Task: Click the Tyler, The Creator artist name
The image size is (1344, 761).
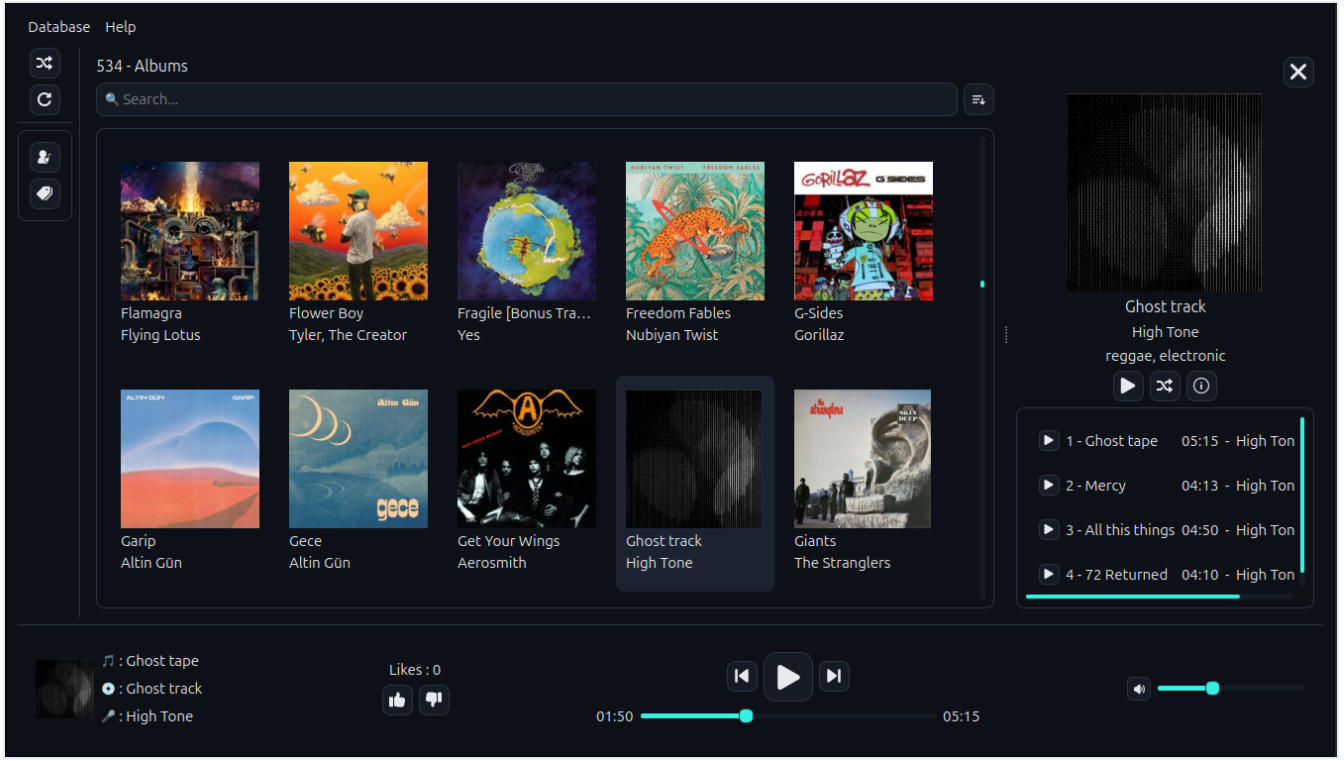Action: click(348, 335)
